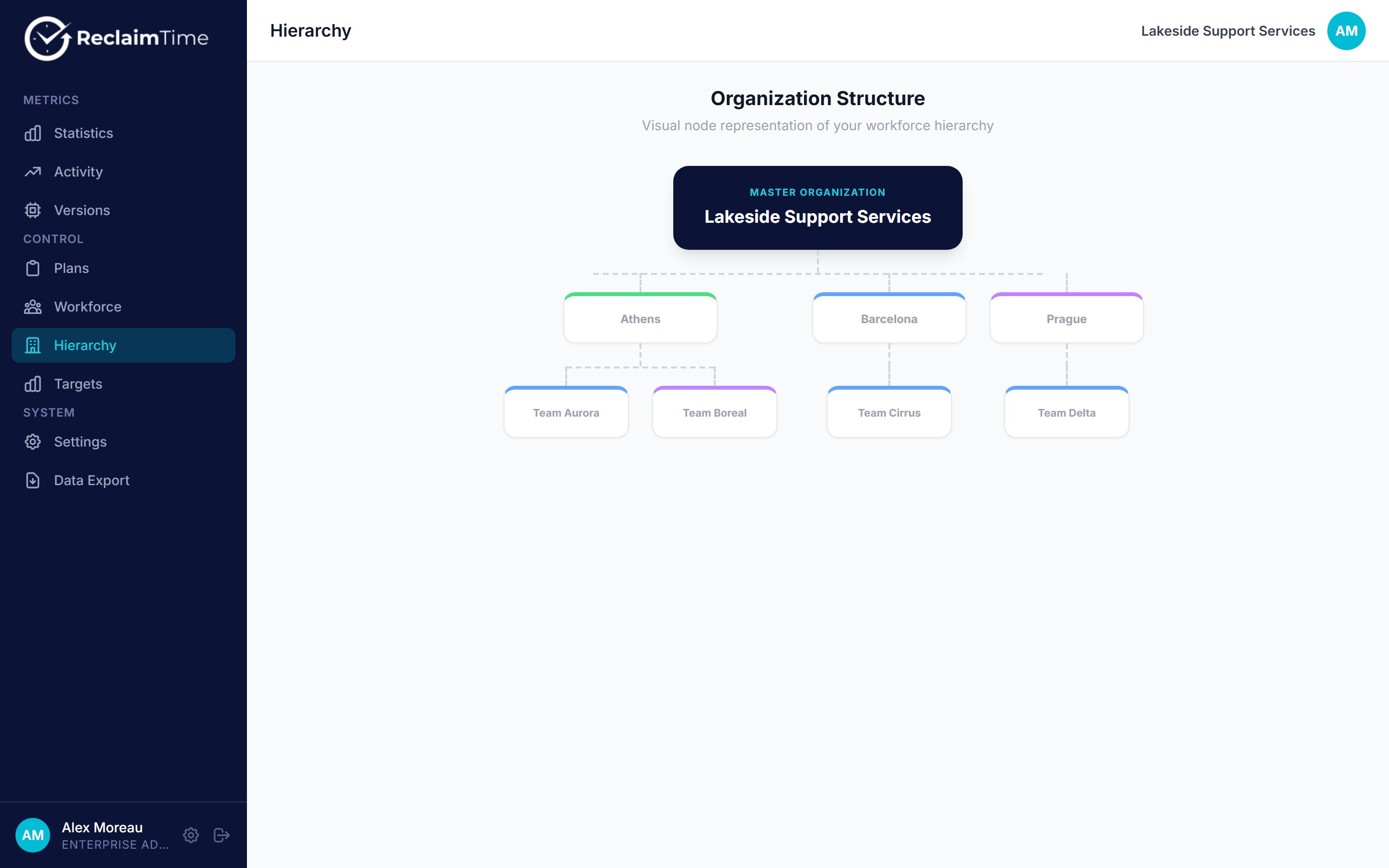
Task: Click the Targets chart icon
Action: pos(33,384)
